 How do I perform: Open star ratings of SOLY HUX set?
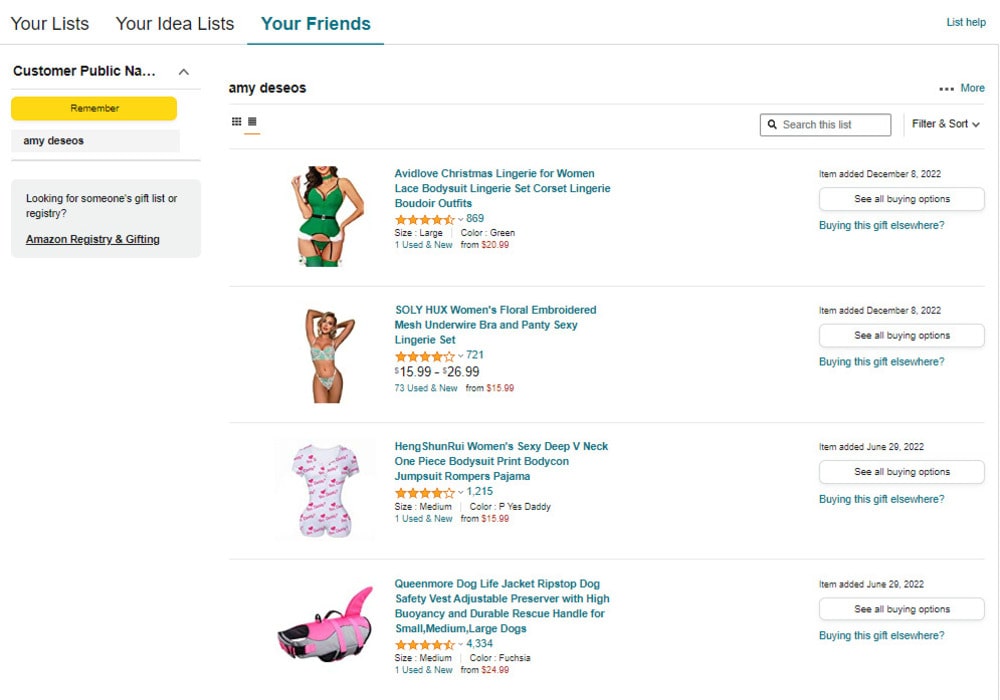pyautogui.click(x=425, y=356)
